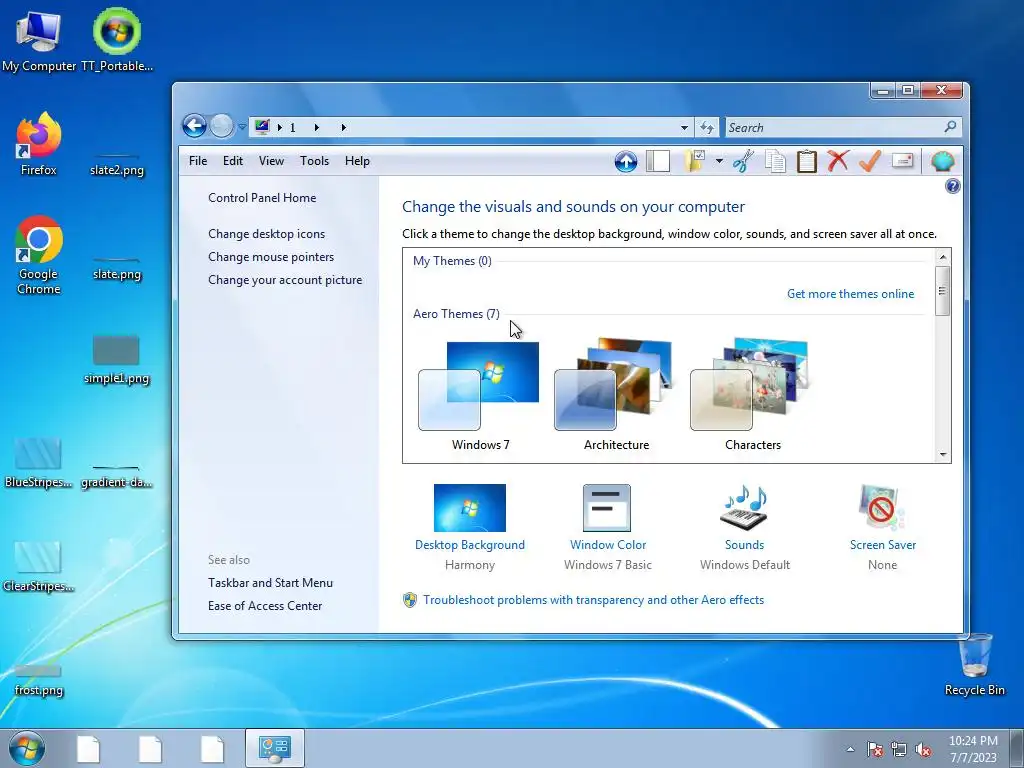Screen dimensions: 1024x768
Task: Select the Recycle Bin icon
Action: point(974,665)
